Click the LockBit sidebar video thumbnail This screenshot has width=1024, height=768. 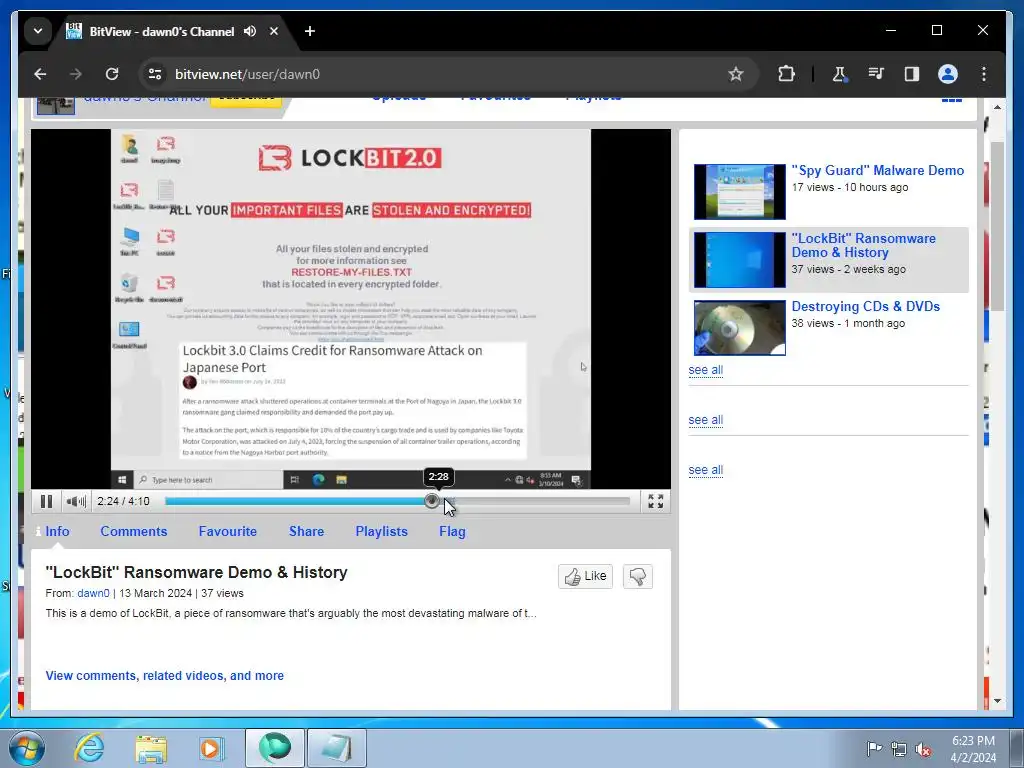(739, 259)
